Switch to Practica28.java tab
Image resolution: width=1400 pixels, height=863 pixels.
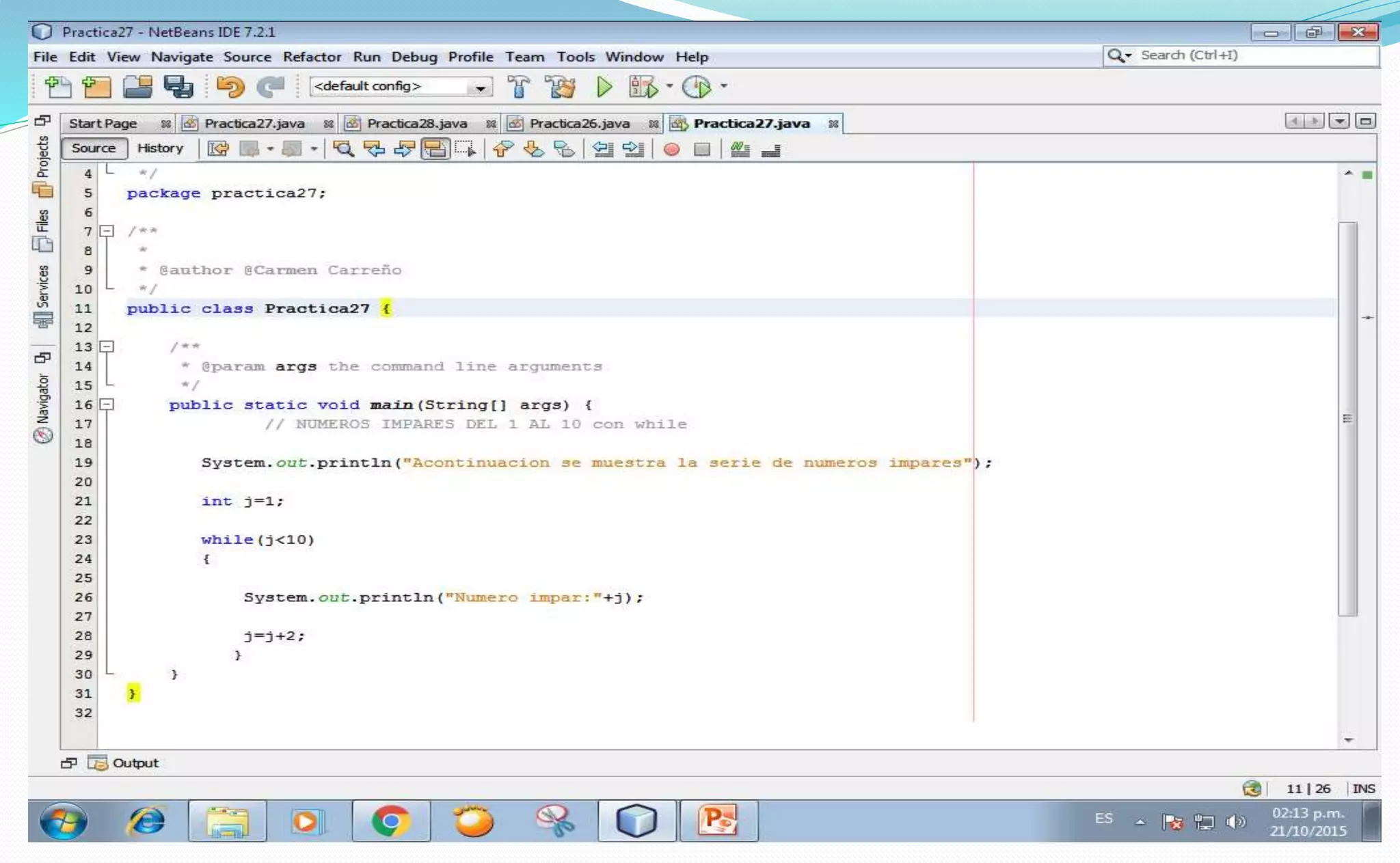click(x=416, y=124)
